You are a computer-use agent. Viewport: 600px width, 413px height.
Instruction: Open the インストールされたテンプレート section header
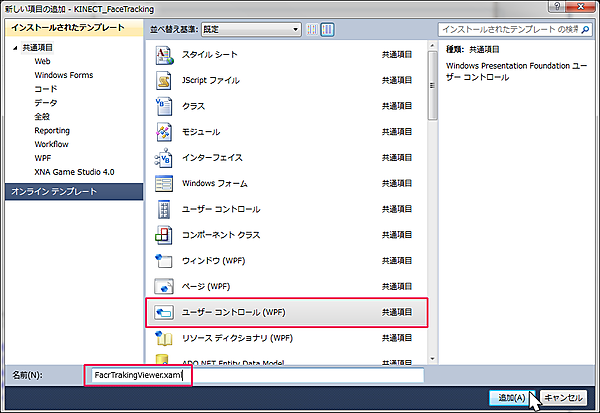pyautogui.click(x=74, y=28)
